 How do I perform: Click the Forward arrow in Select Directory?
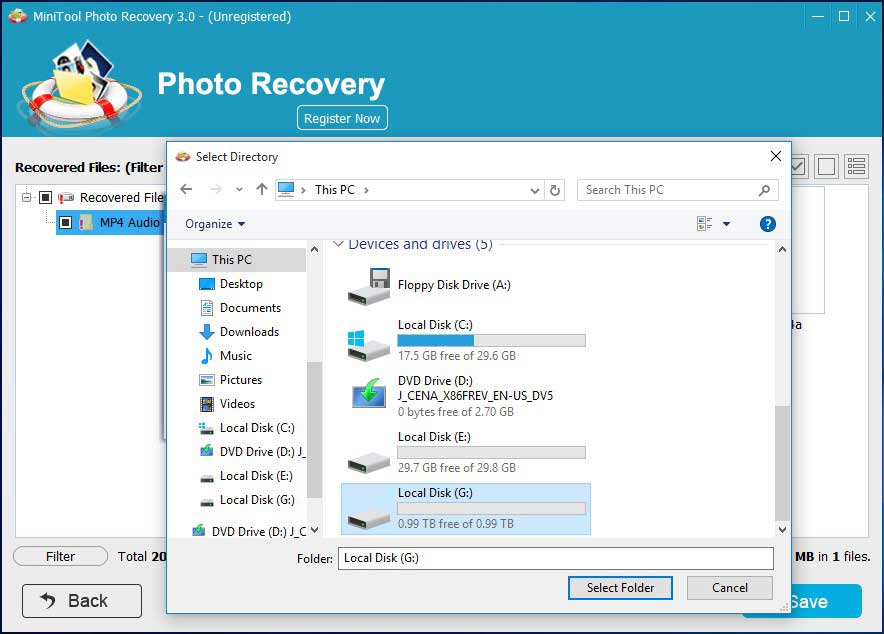(216, 190)
